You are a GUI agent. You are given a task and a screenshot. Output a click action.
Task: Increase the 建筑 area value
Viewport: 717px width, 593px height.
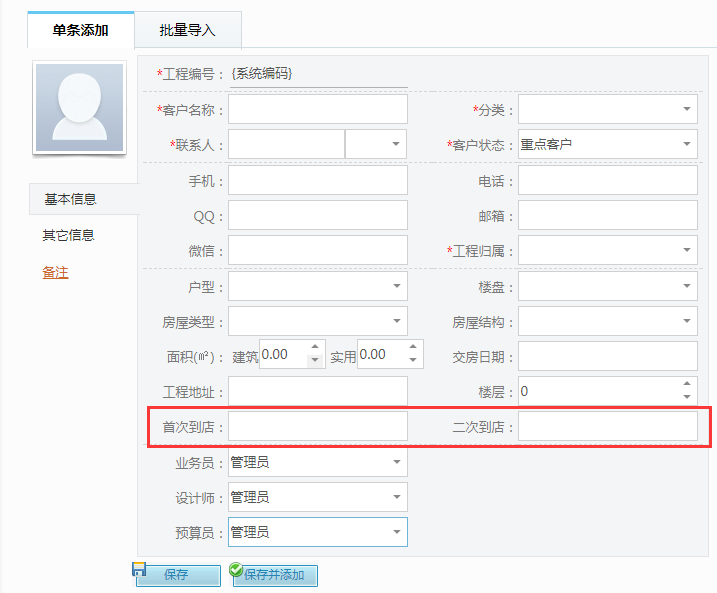(x=316, y=348)
